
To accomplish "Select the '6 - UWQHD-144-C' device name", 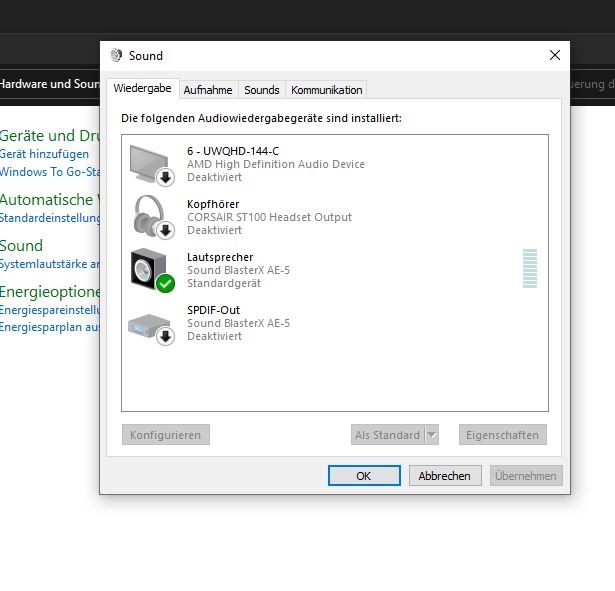I will (233, 151).
